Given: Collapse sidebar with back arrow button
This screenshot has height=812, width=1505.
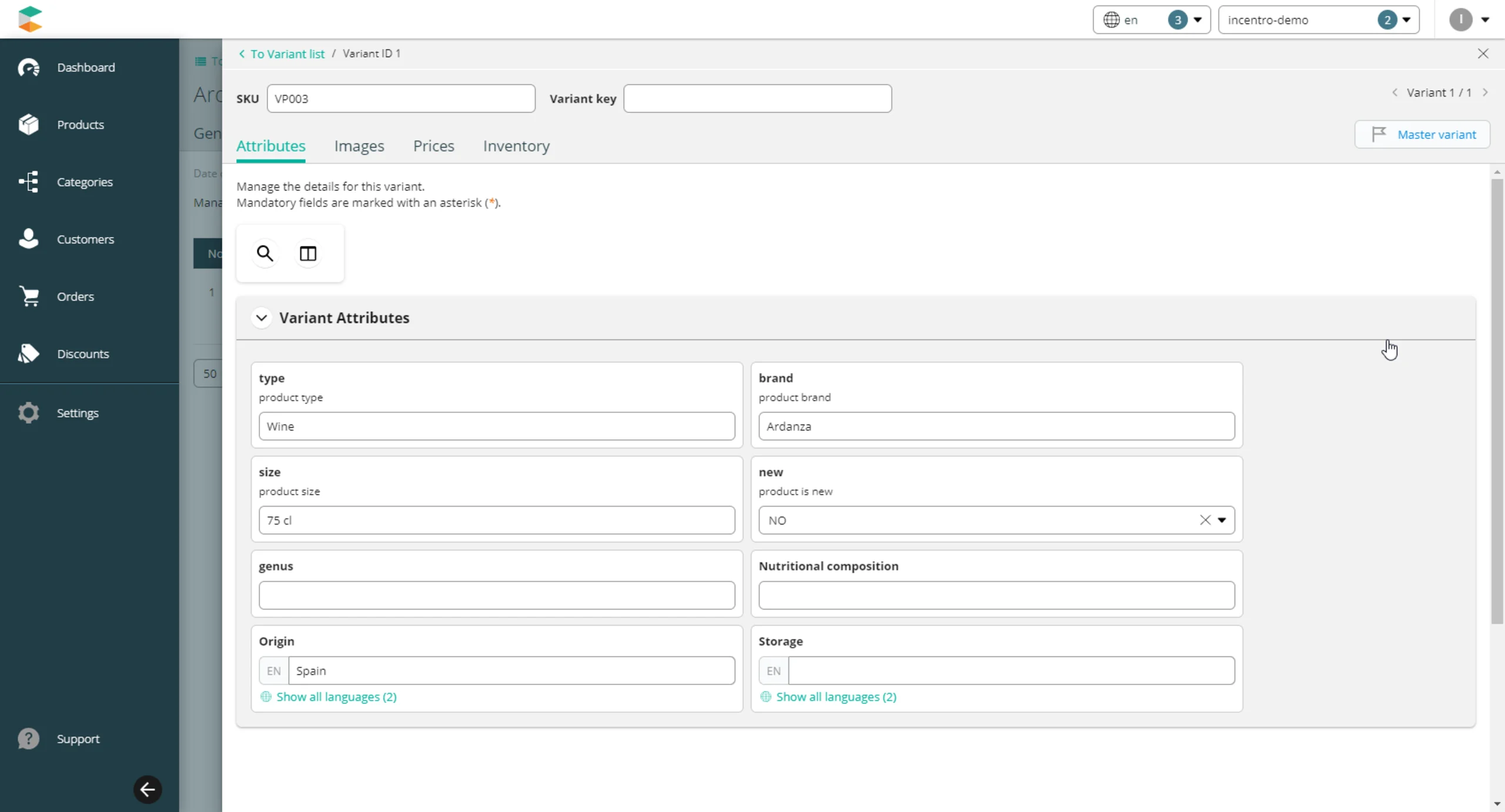Looking at the screenshot, I should click(148, 789).
